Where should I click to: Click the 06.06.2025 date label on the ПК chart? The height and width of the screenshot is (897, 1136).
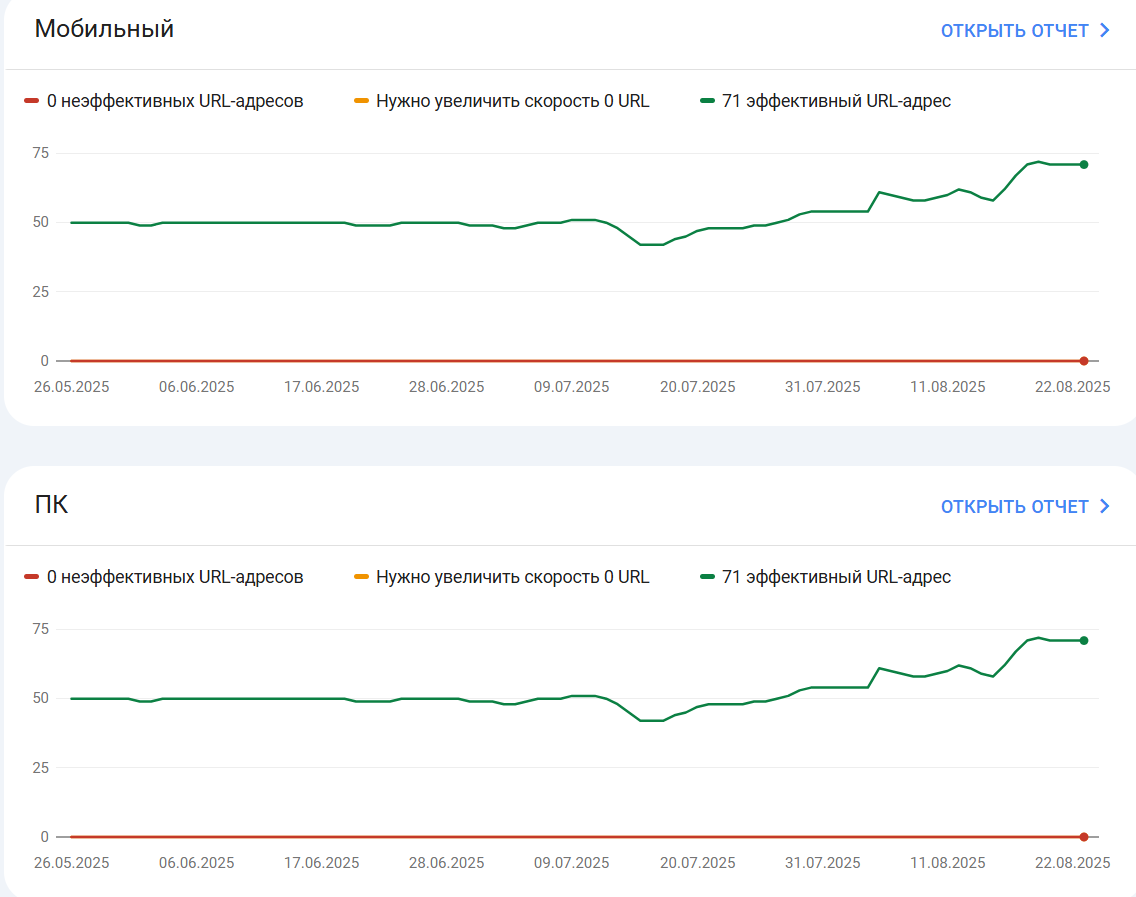click(197, 863)
